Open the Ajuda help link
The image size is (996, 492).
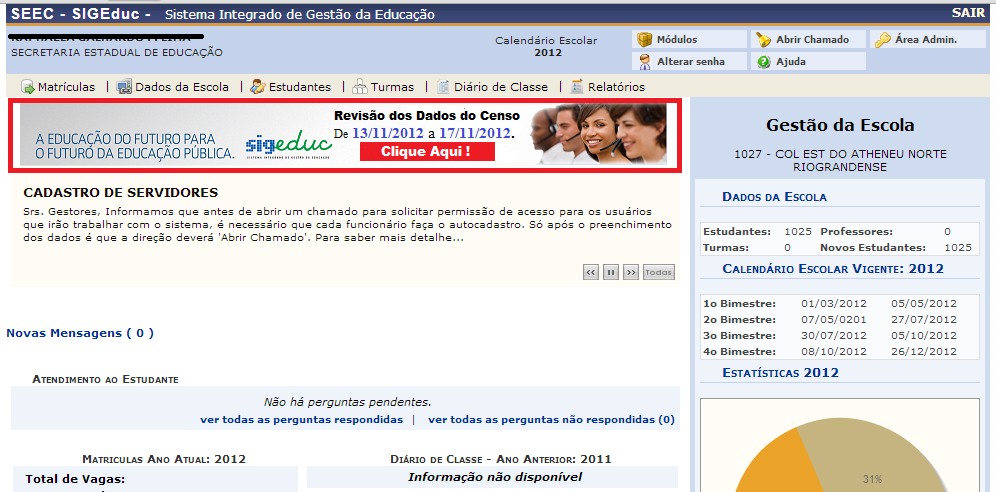791,62
